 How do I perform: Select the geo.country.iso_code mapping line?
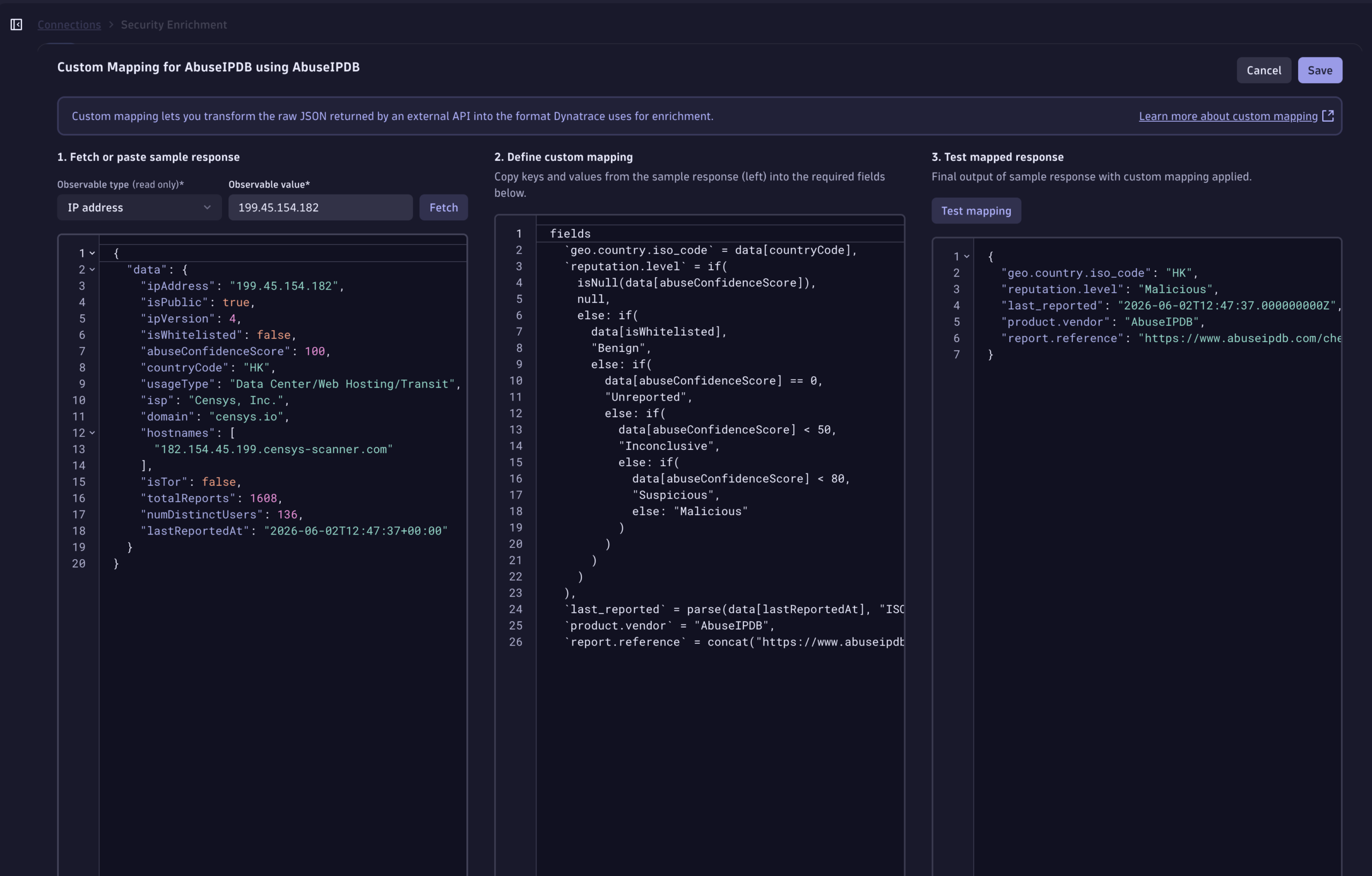[711, 250]
